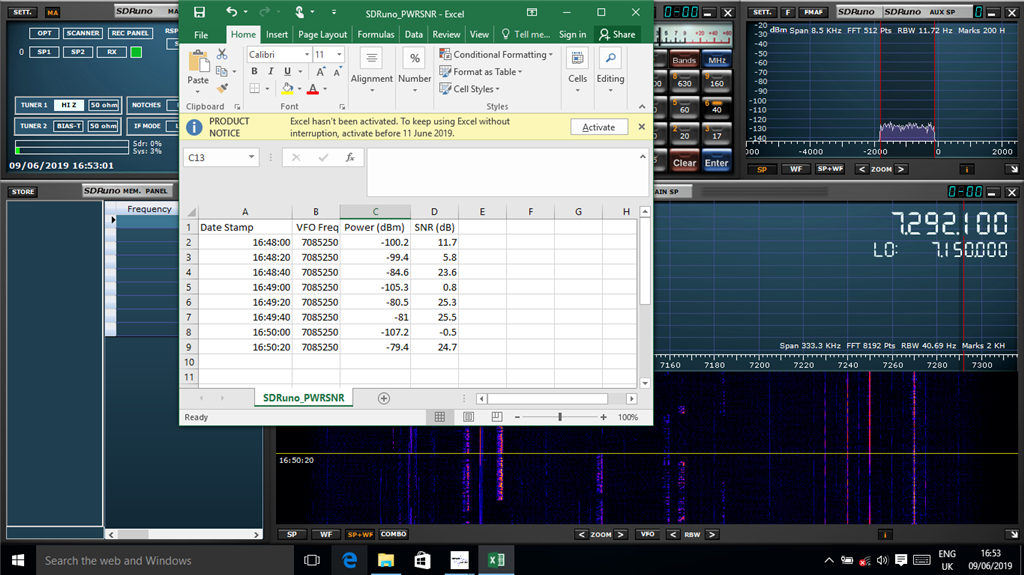Click STORE in memory panel
Viewport: 1024px width, 575px height.
(x=23, y=192)
